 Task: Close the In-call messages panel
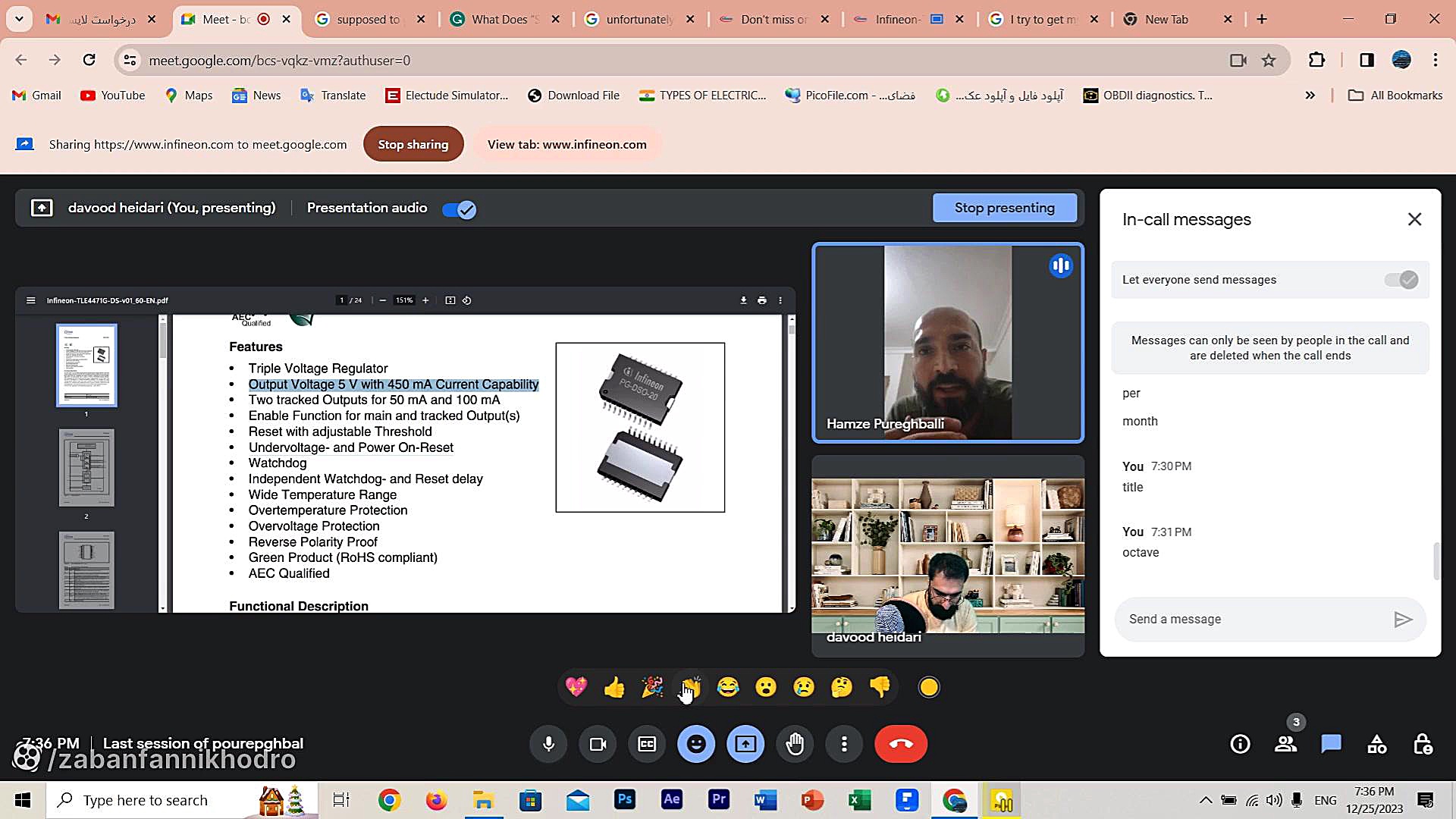click(x=1414, y=219)
